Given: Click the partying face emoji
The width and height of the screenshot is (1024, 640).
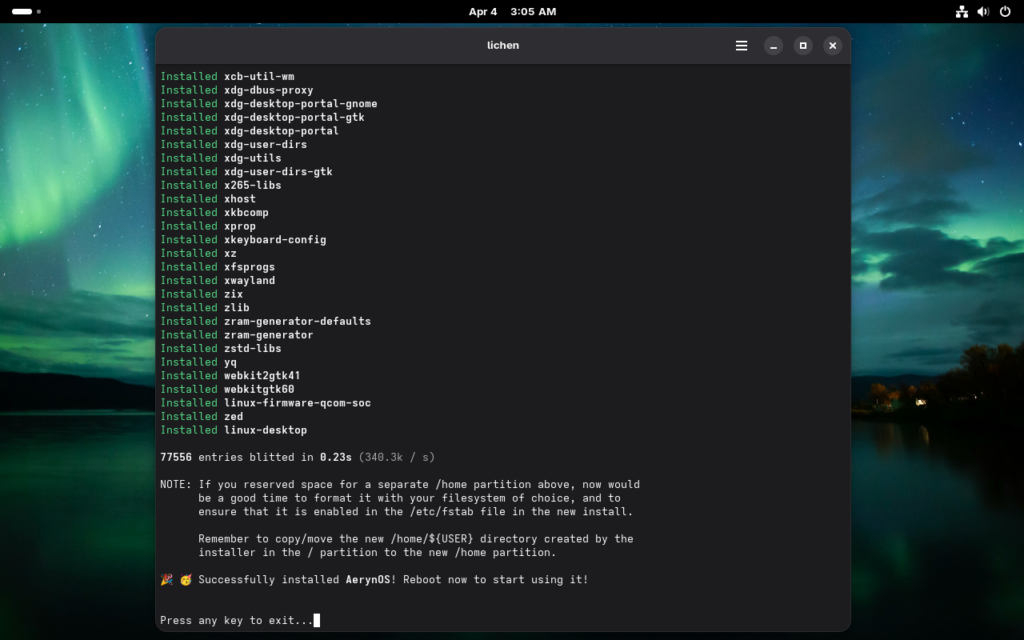Looking at the screenshot, I should click(x=185, y=580).
